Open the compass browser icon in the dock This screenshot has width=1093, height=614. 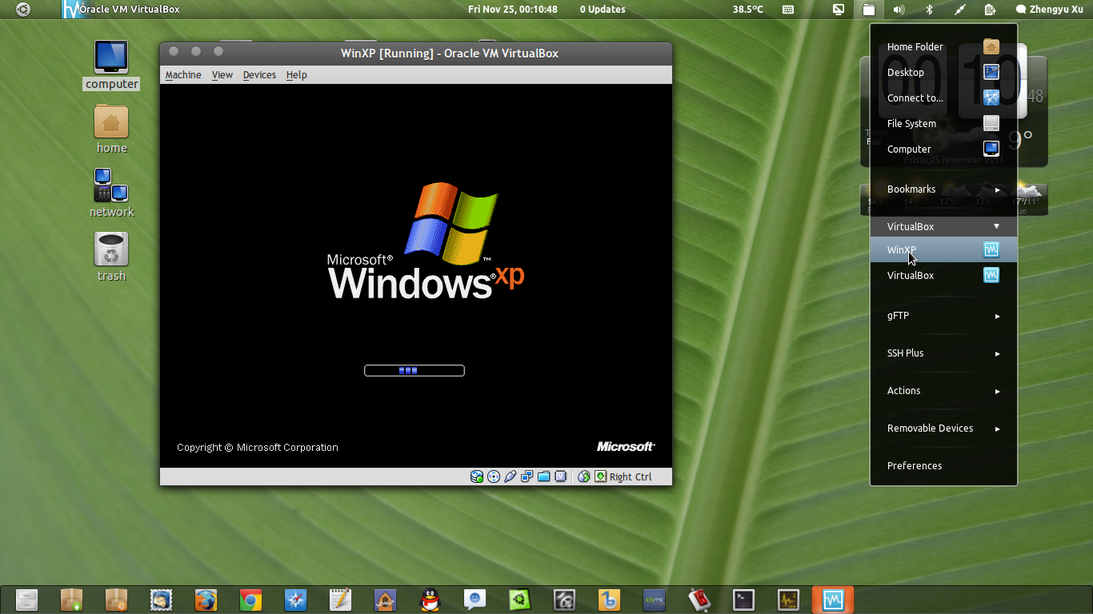[x=296, y=600]
